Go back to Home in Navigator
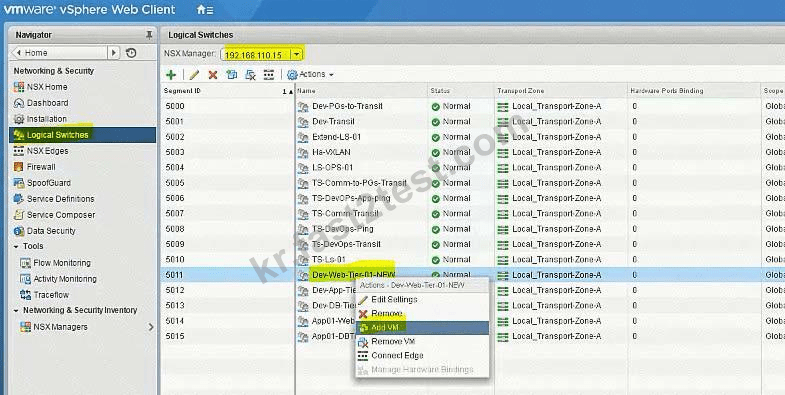Image resolution: width=785 pixels, height=395 pixels. pyautogui.click(x=60, y=53)
